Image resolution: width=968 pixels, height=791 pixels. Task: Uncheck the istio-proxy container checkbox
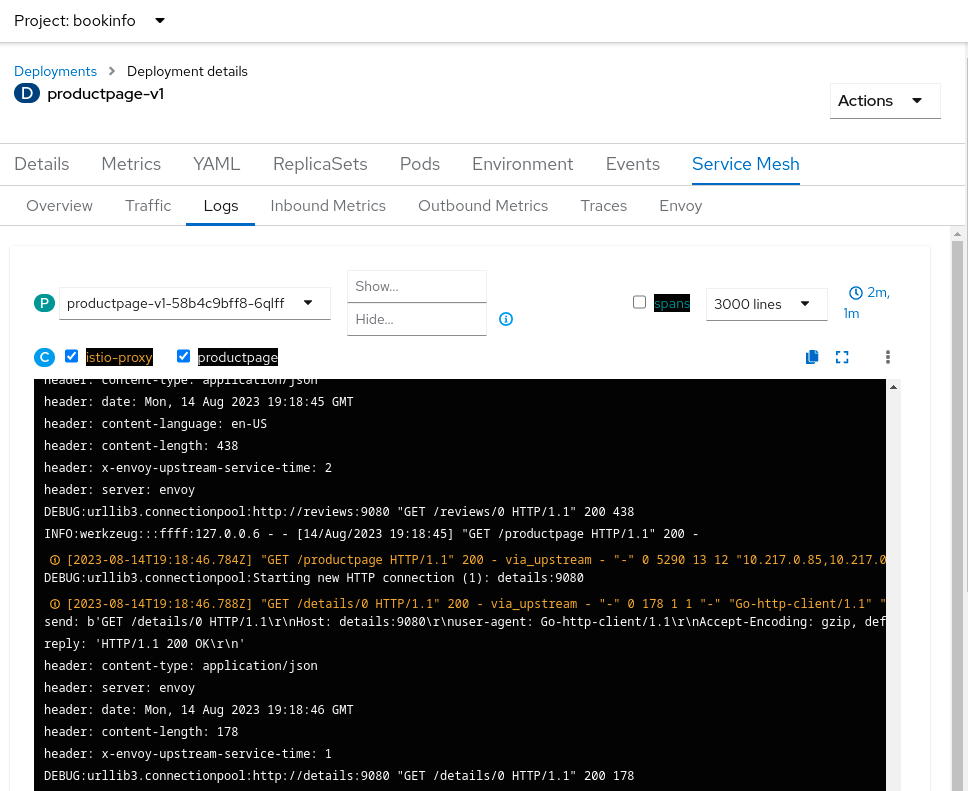click(x=72, y=356)
